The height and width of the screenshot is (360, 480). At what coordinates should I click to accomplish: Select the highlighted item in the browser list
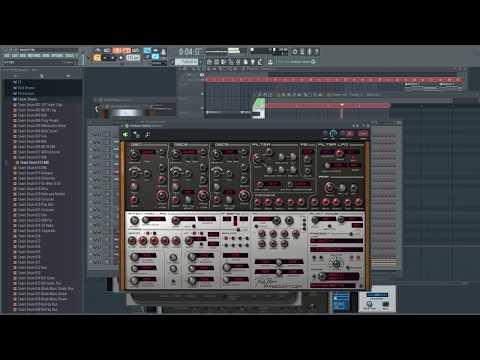click(x=33, y=163)
